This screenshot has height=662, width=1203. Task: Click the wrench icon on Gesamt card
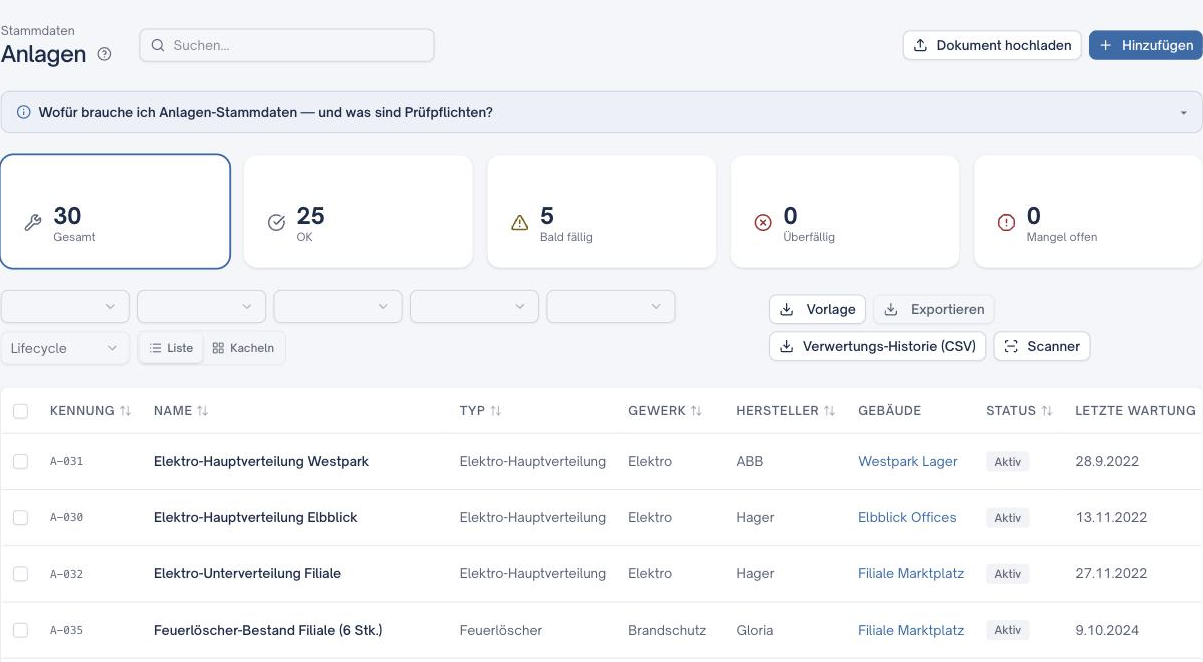pyautogui.click(x=32, y=223)
